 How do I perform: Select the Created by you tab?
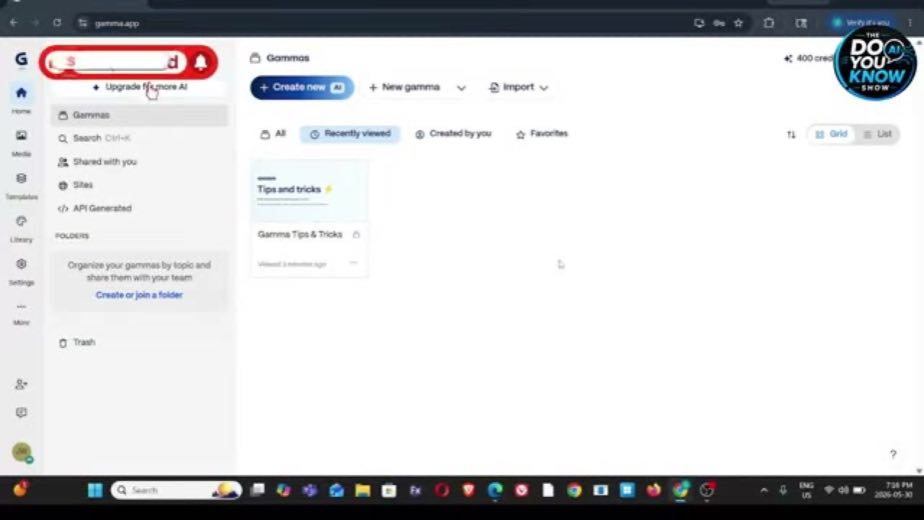[x=453, y=134]
